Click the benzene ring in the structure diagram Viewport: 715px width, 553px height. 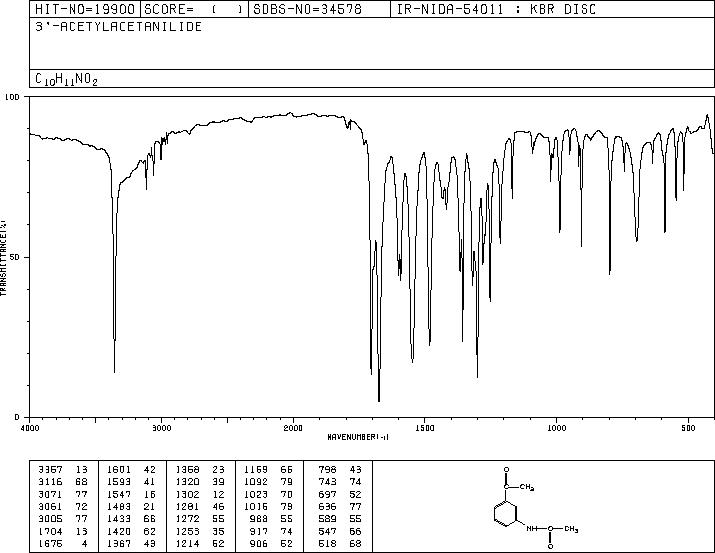(506, 515)
